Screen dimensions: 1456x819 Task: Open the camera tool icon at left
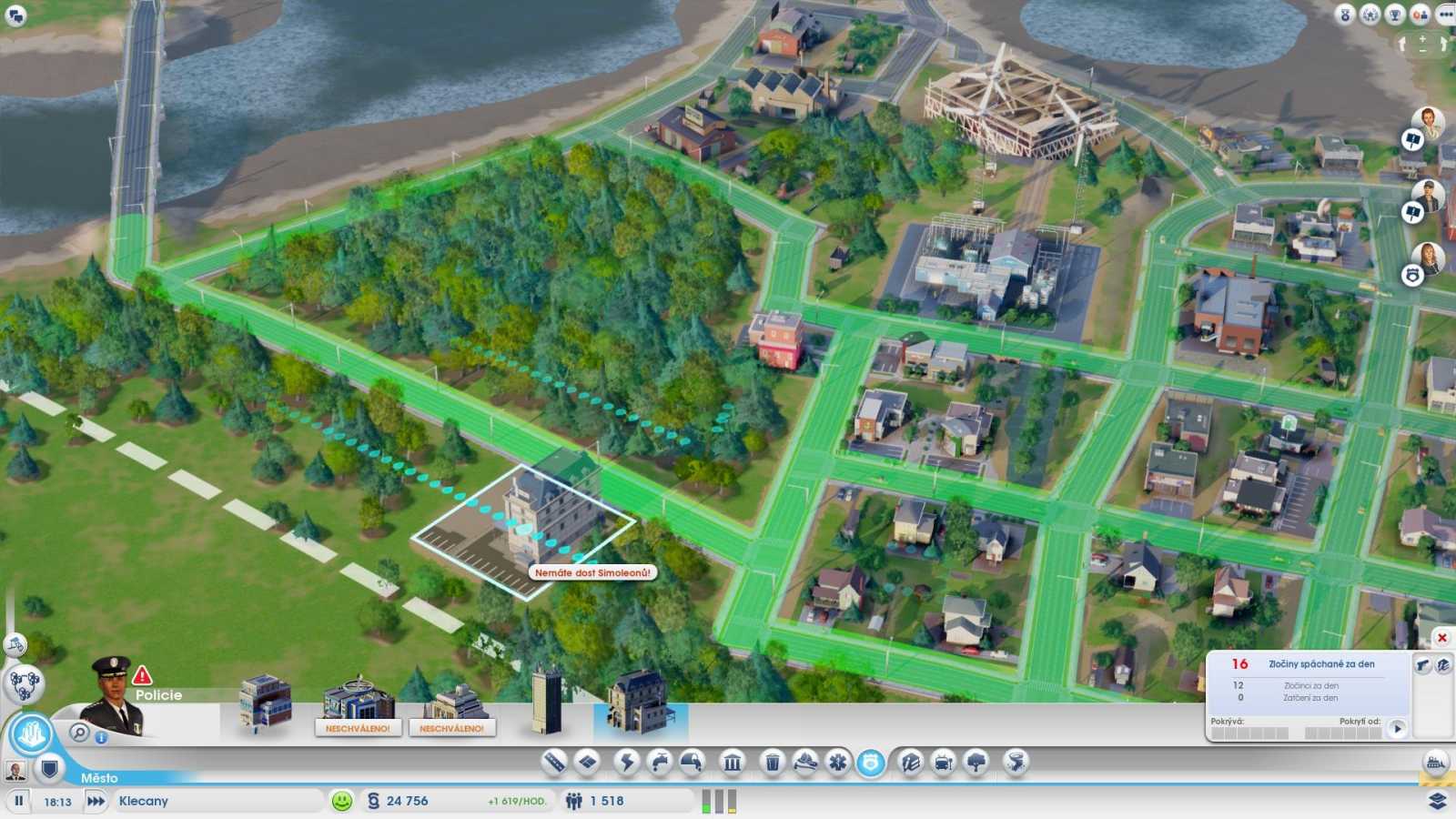coord(15,645)
